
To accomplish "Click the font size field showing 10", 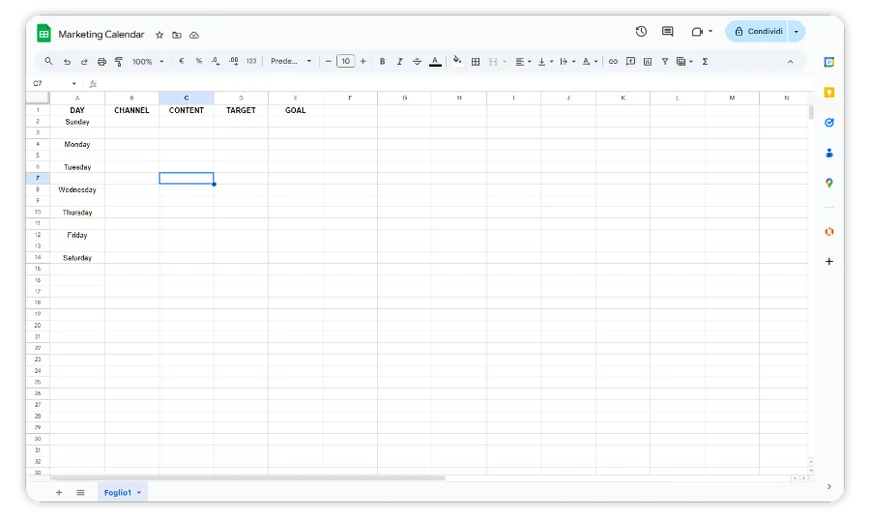I will click(346, 62).
